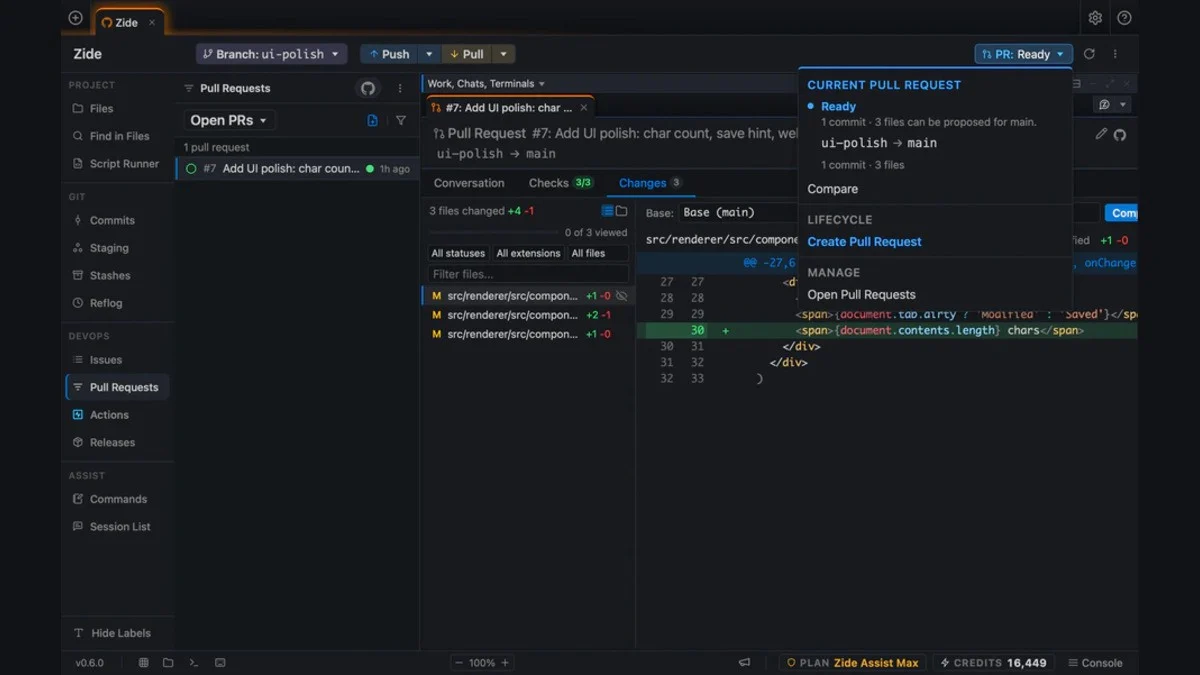Click the new tab plus icon
This screenshot has height=675, width=1200.
(75, 18)
